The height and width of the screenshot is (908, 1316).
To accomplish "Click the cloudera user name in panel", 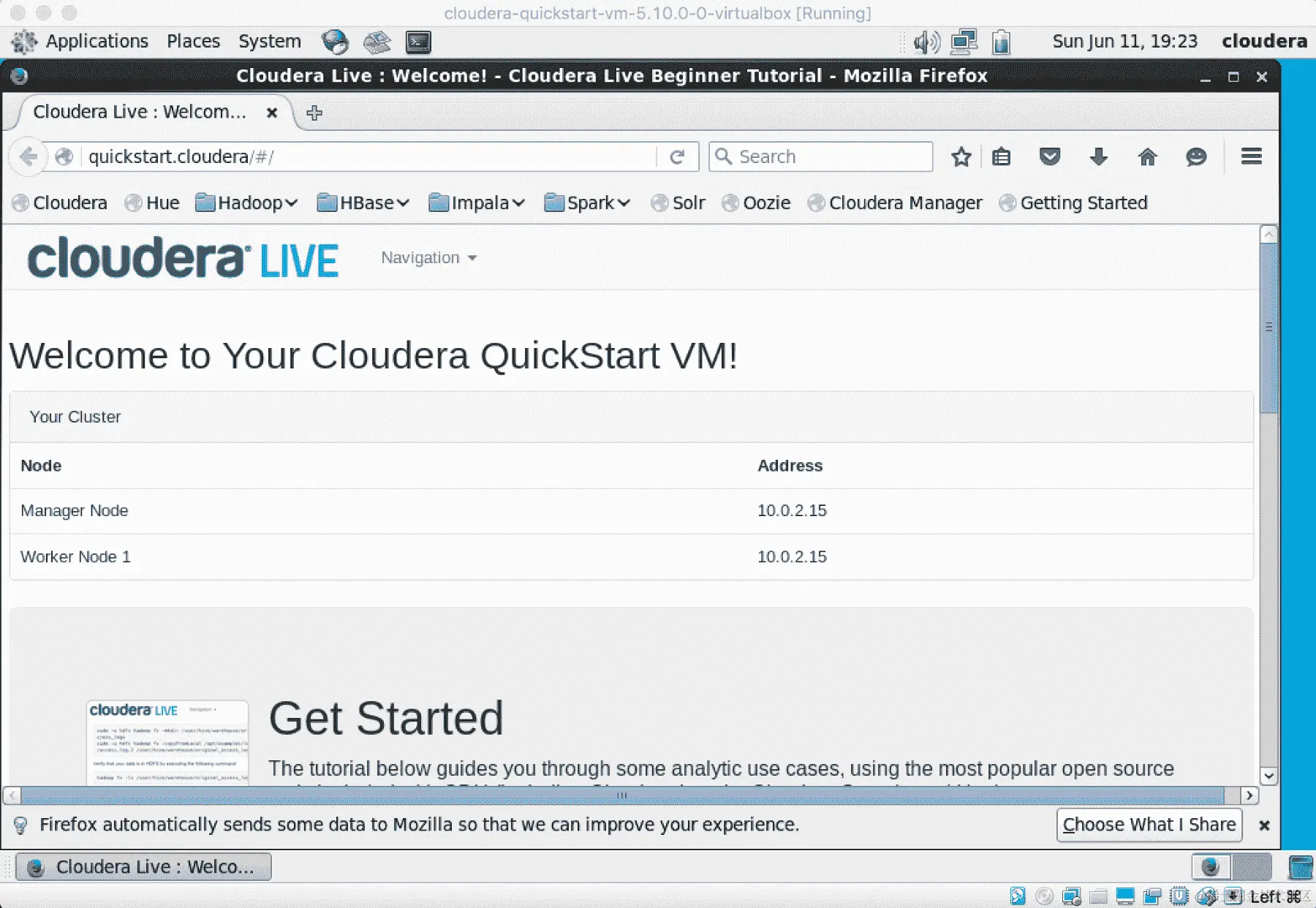I will coord(1264,41).
